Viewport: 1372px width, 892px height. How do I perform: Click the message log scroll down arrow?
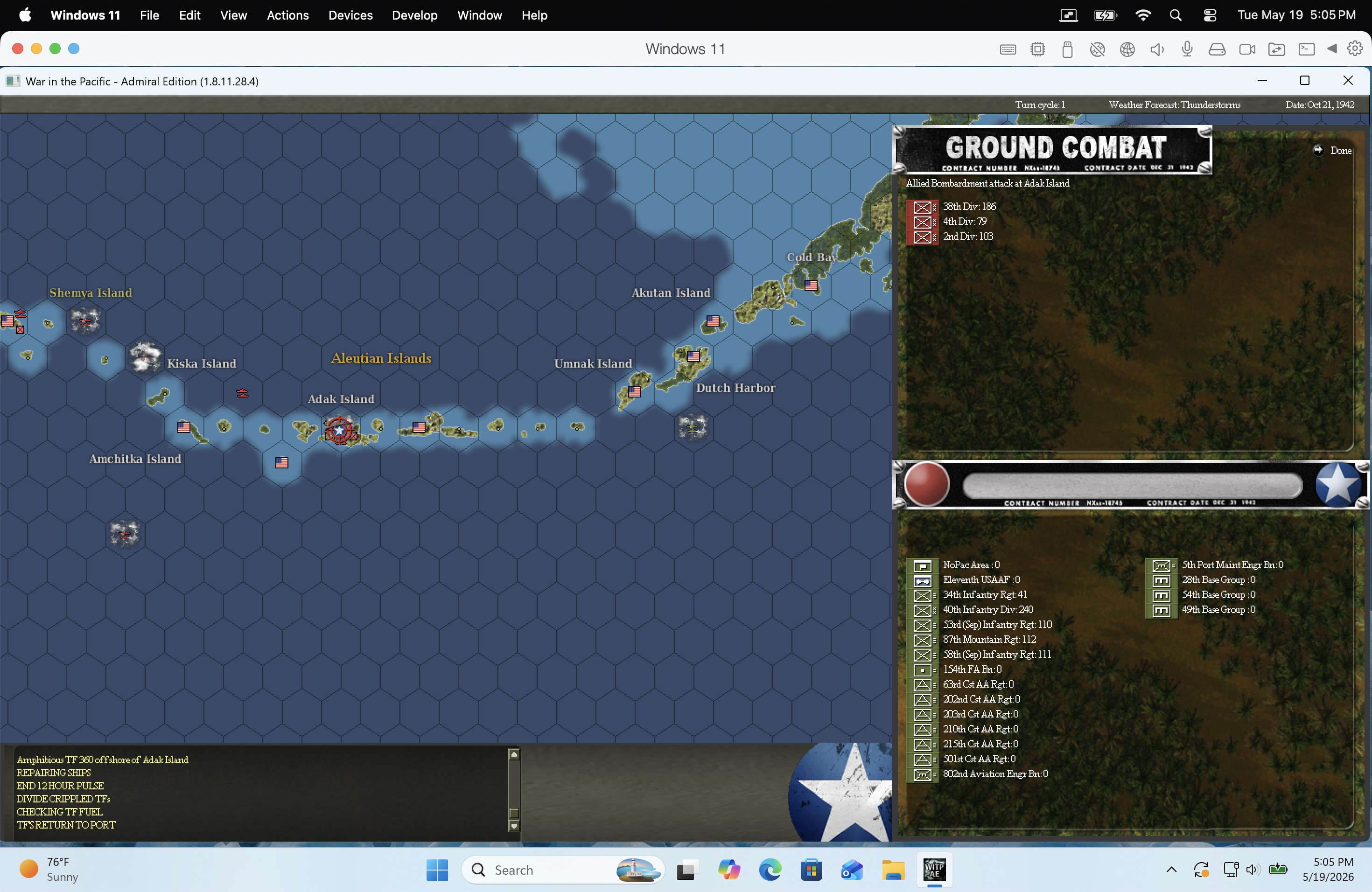[x=514, y=826]
